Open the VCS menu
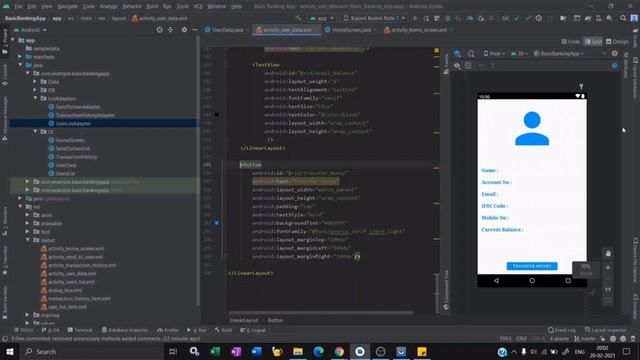This screenshot has height=360, width=640. 198,7
